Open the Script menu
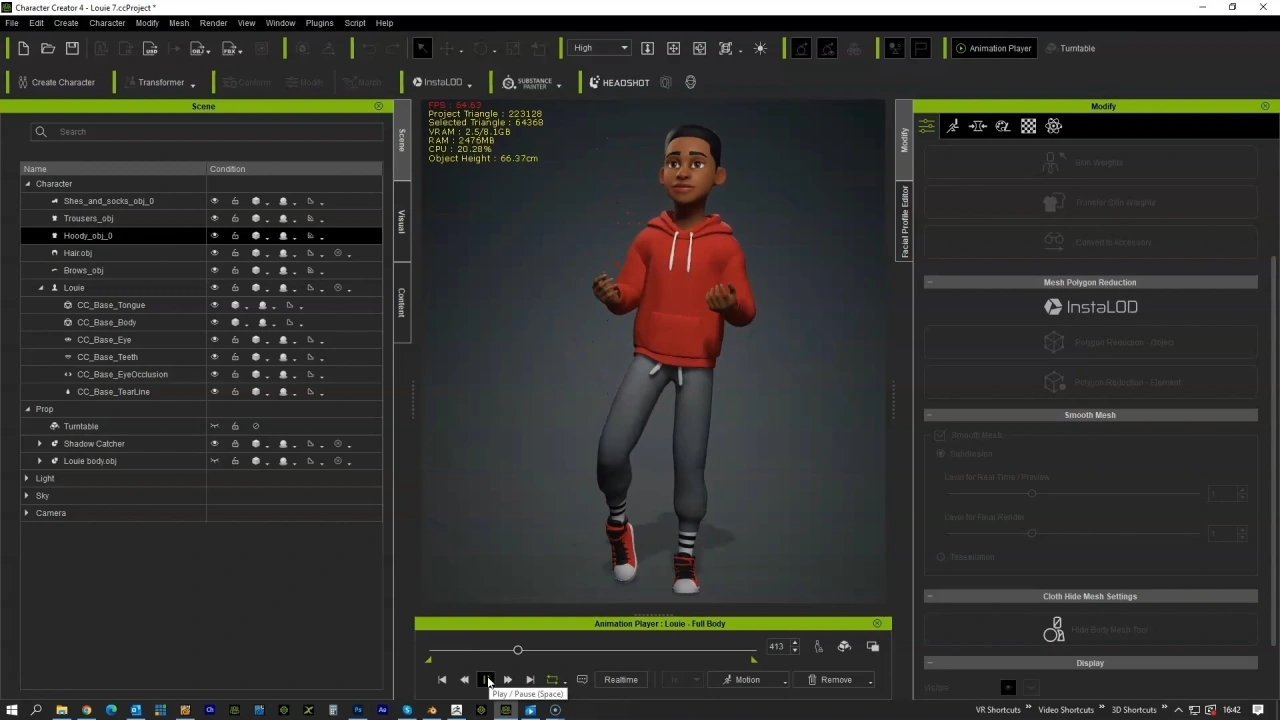 point(355,23)
